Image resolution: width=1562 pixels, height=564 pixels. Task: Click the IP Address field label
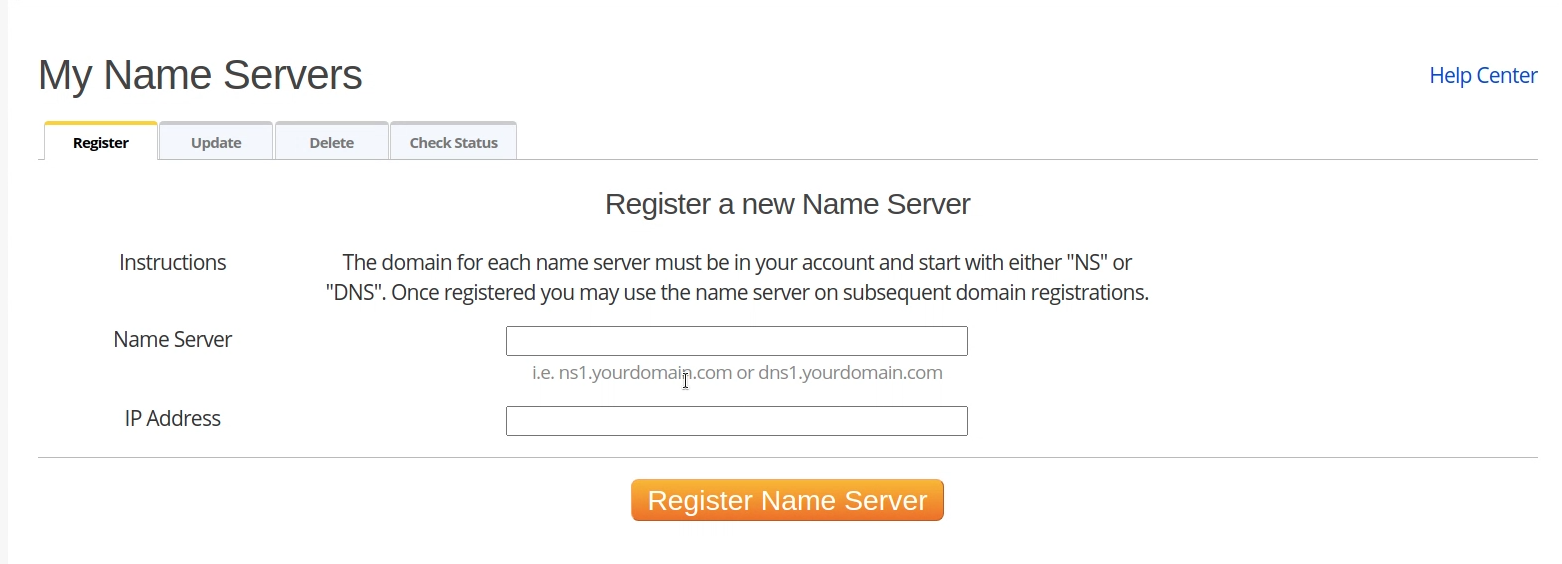(x=173, y=418)
